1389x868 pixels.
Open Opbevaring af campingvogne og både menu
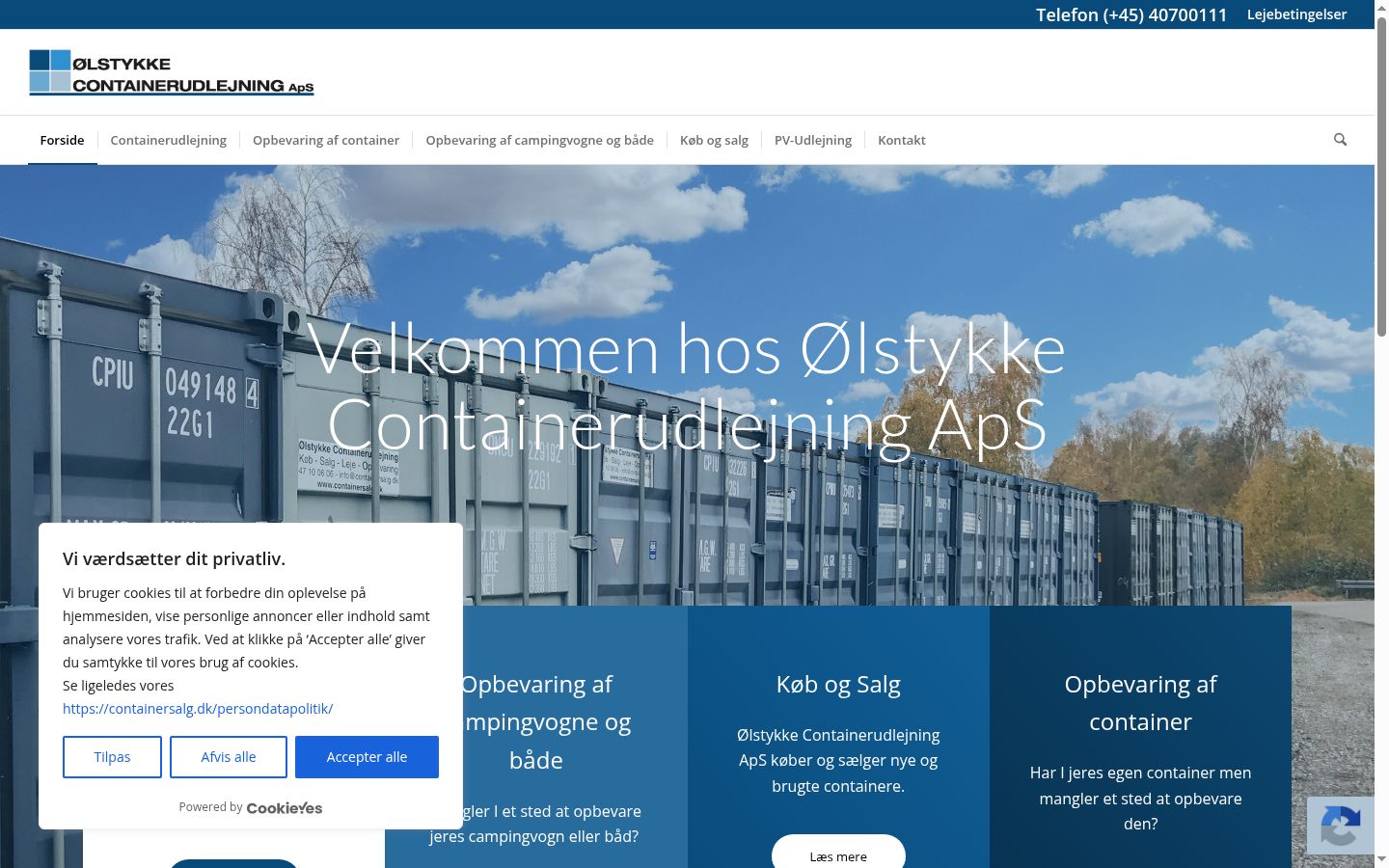click(540, 140)
